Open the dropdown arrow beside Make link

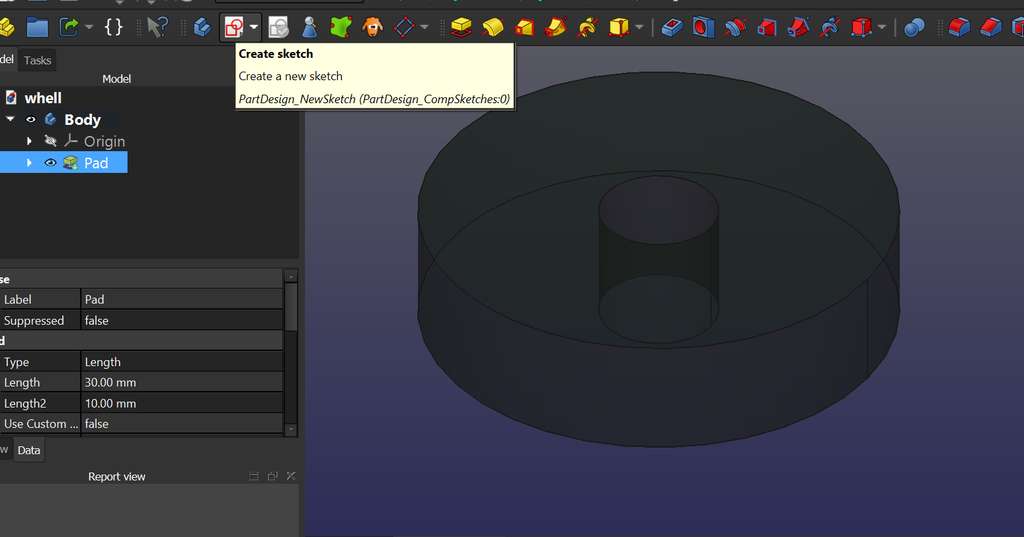coord(89,27)
